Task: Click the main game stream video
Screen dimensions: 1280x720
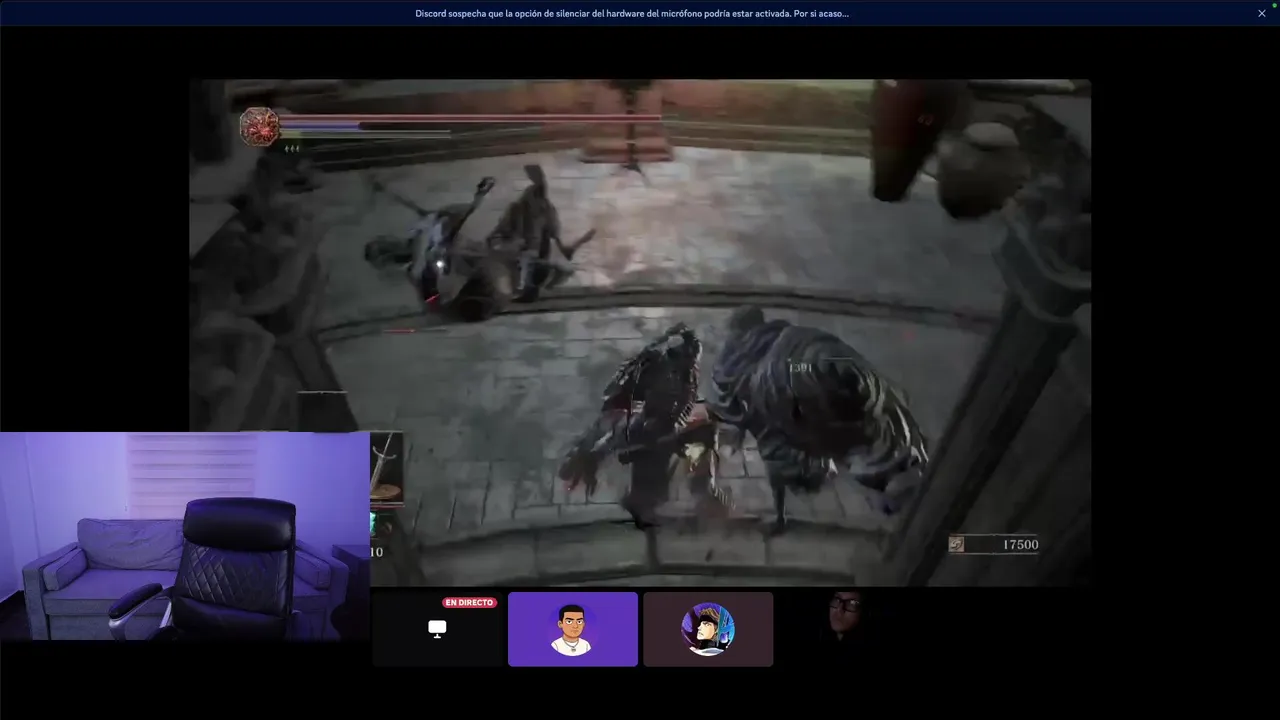Action: coord(640,332)
